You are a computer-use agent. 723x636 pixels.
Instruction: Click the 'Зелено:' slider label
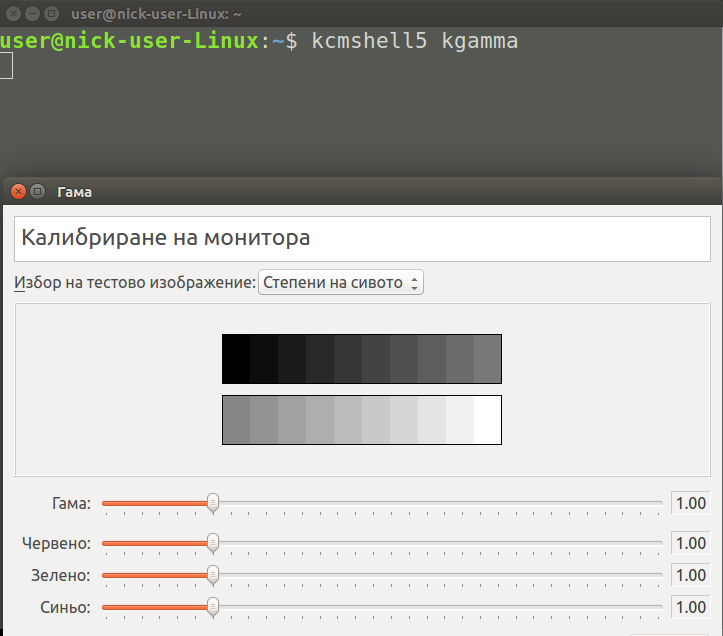click(60, 575)
